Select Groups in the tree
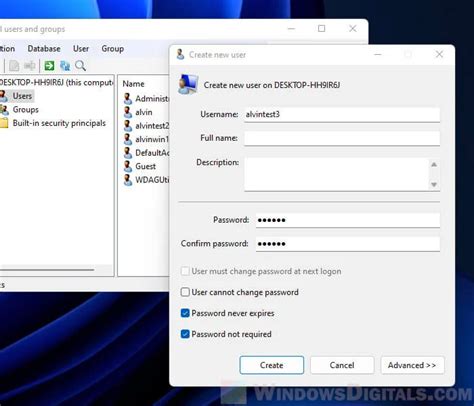474x406 pixels. [26, 110]
